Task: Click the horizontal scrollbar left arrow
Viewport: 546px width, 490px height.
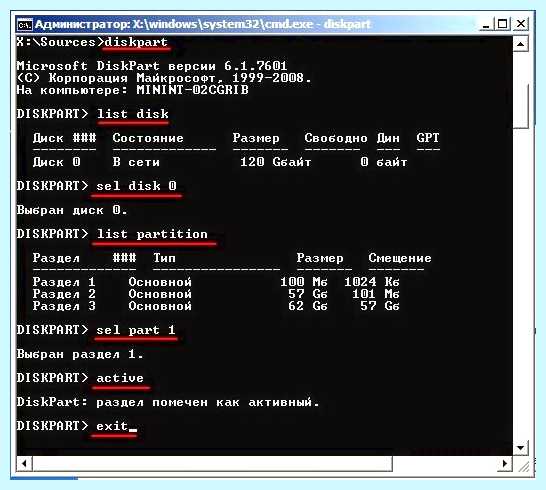Action: (24, 464)
